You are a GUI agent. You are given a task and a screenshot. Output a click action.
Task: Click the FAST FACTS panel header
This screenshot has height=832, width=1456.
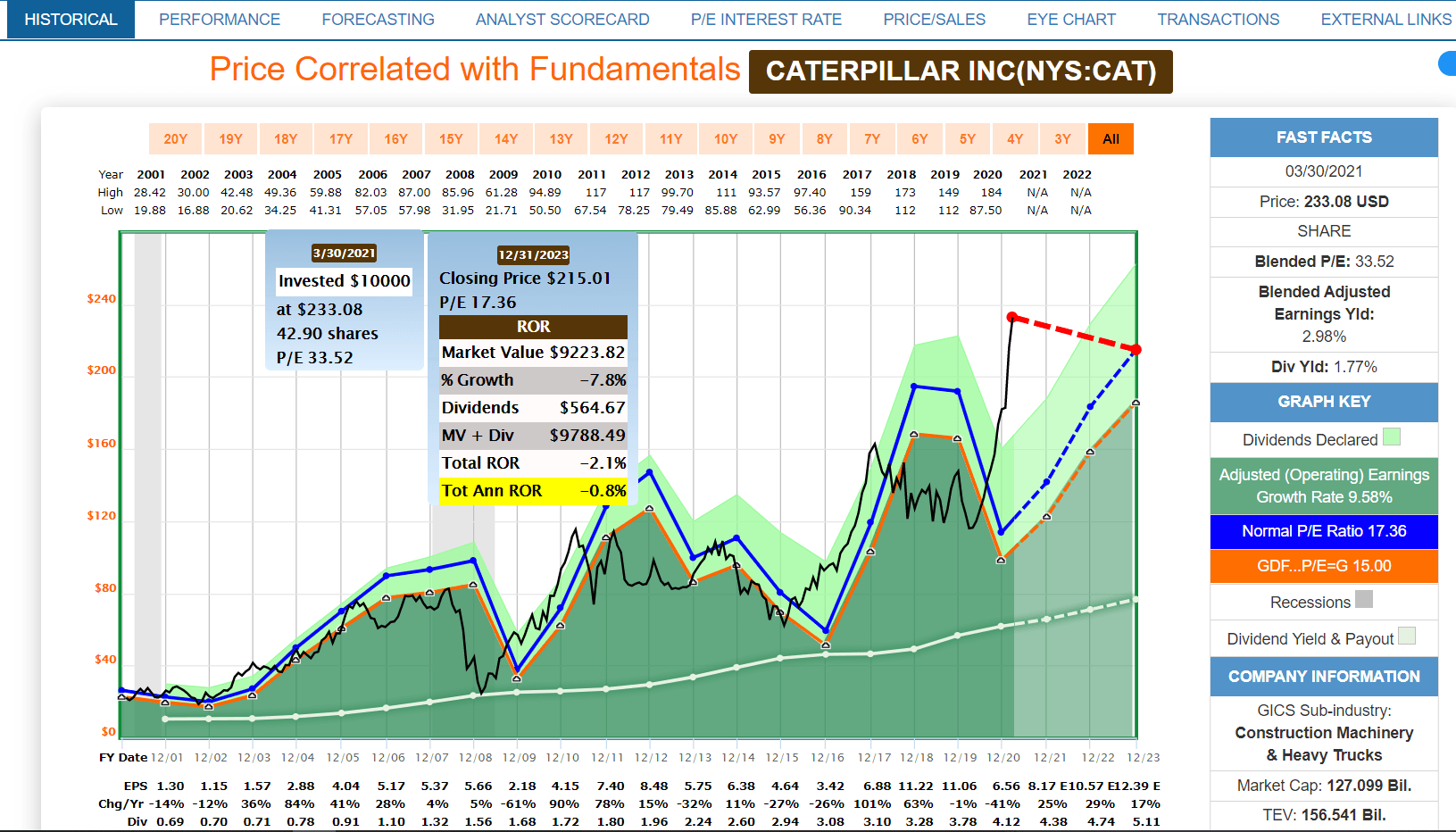click(1324, 137)
